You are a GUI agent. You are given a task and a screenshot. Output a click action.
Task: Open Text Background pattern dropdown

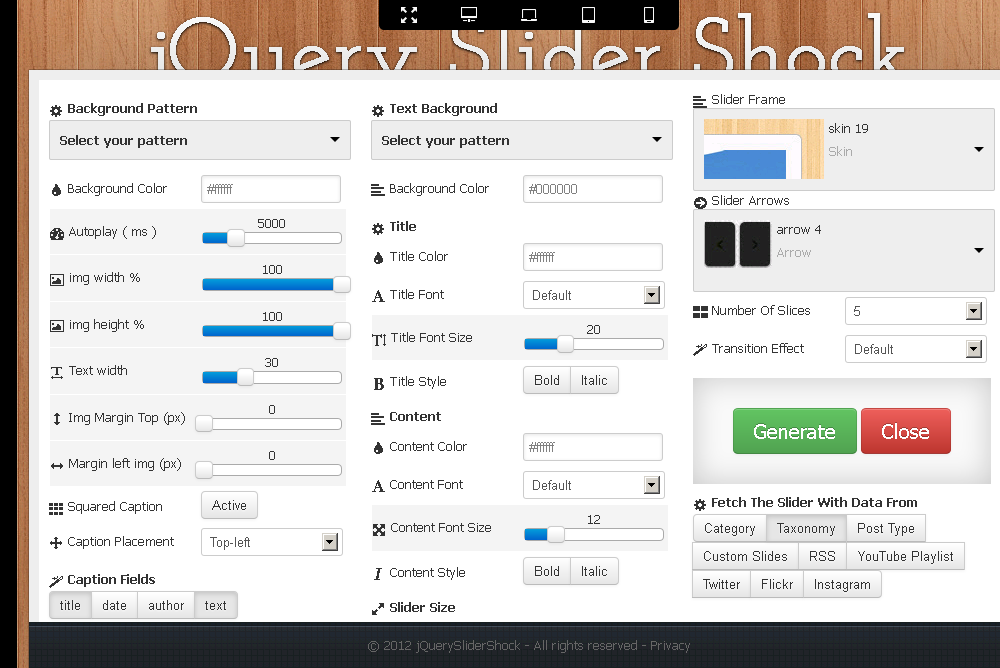522,140
